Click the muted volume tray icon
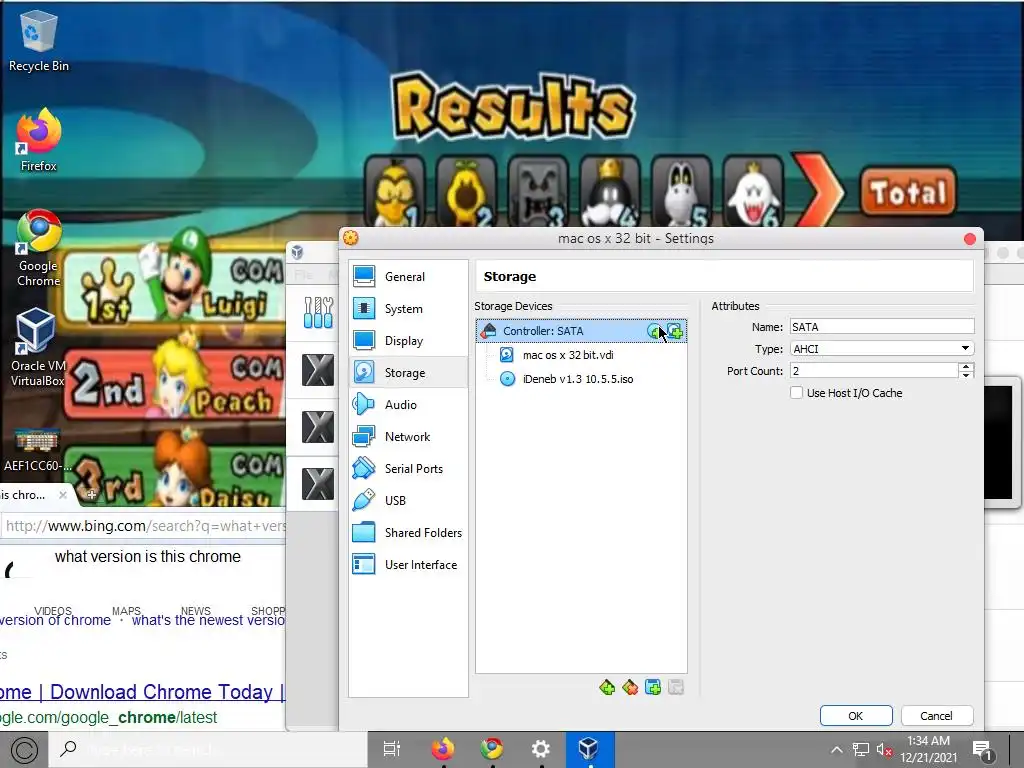This screenshot has height=768, width=1024. tap(884, 750)
